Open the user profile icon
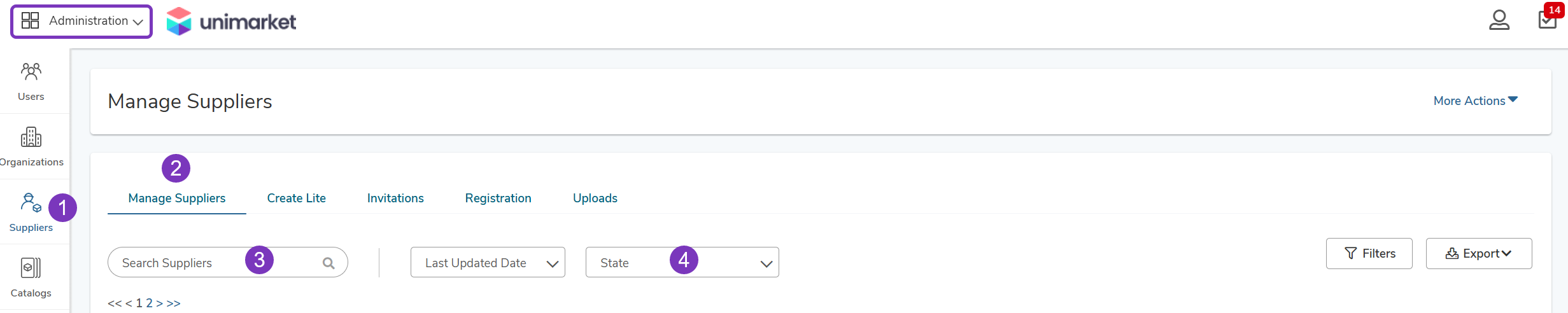Screen dimensions: 1568x313 (1499, 20)
